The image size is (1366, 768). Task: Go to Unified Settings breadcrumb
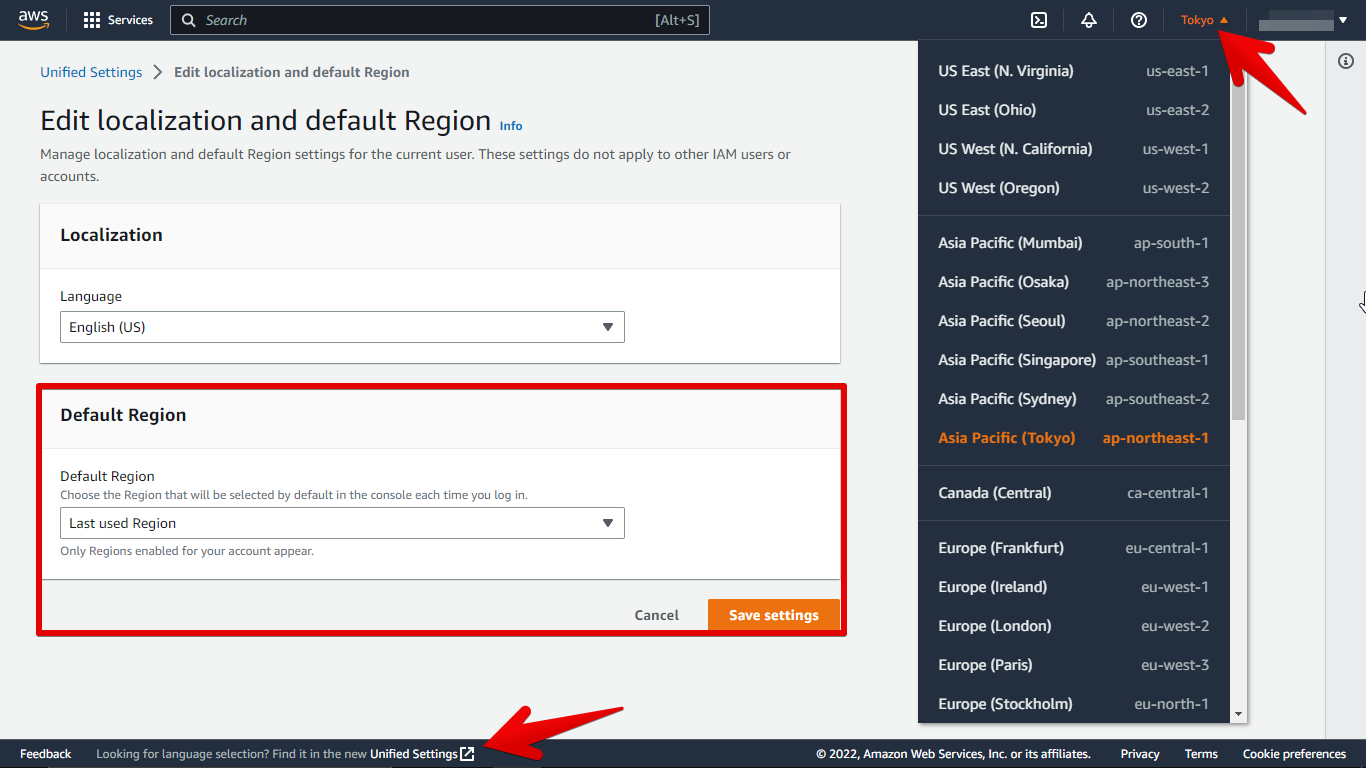tap(91, 72)
